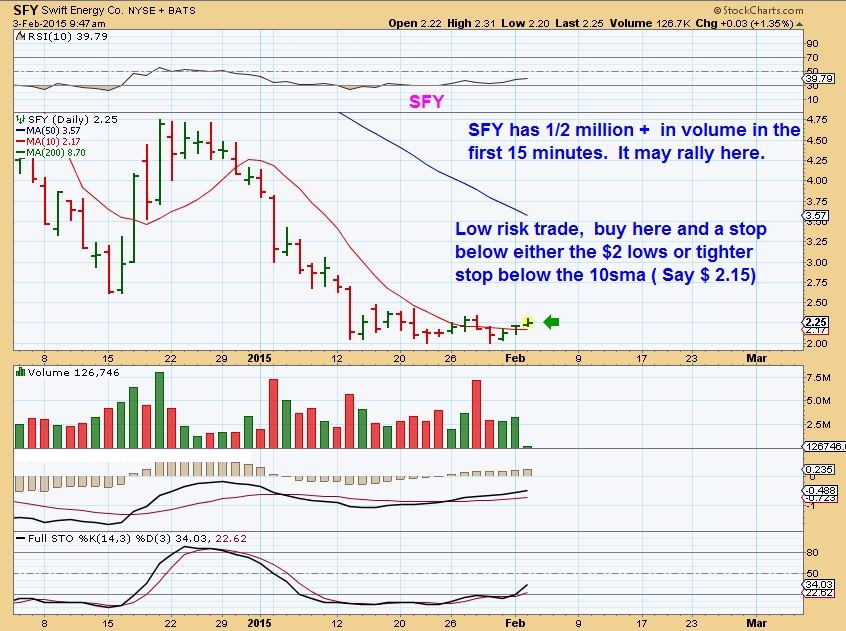The width and height of the screenshot is (846, 631).
Task: Click the 34.03 stochastic value tag
Action: click(x=819, y=585)
